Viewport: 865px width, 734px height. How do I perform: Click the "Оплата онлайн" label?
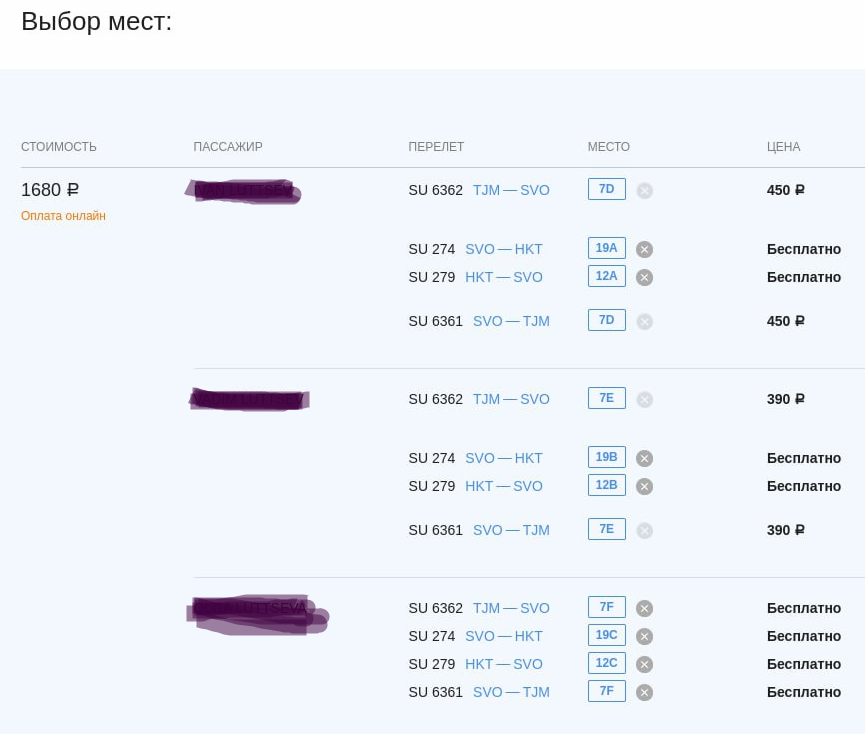pyautogui.click(x=63, y=216)
